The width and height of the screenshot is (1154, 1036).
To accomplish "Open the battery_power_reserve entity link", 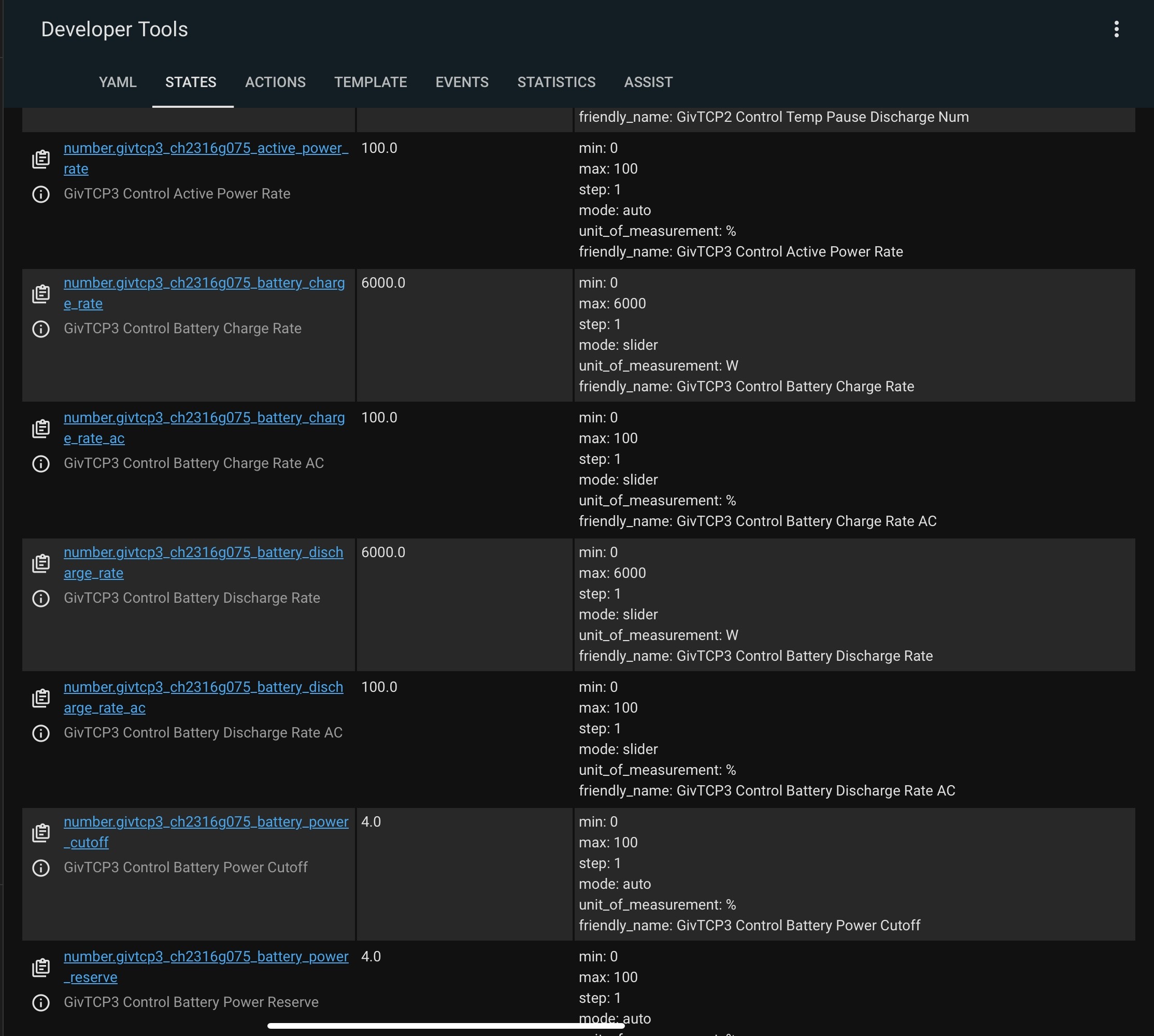I will (206, 967).
